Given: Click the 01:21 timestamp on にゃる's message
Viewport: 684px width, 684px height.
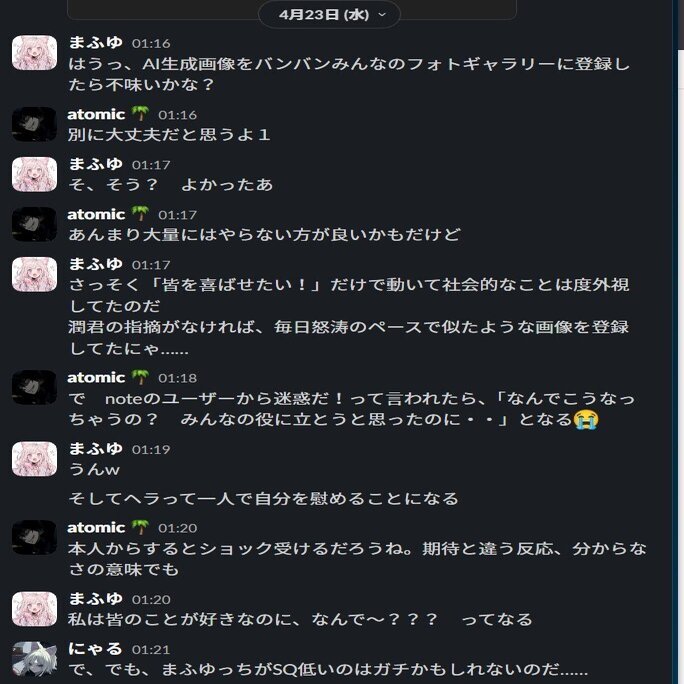Looking at the screenshot, I should 151,650.
